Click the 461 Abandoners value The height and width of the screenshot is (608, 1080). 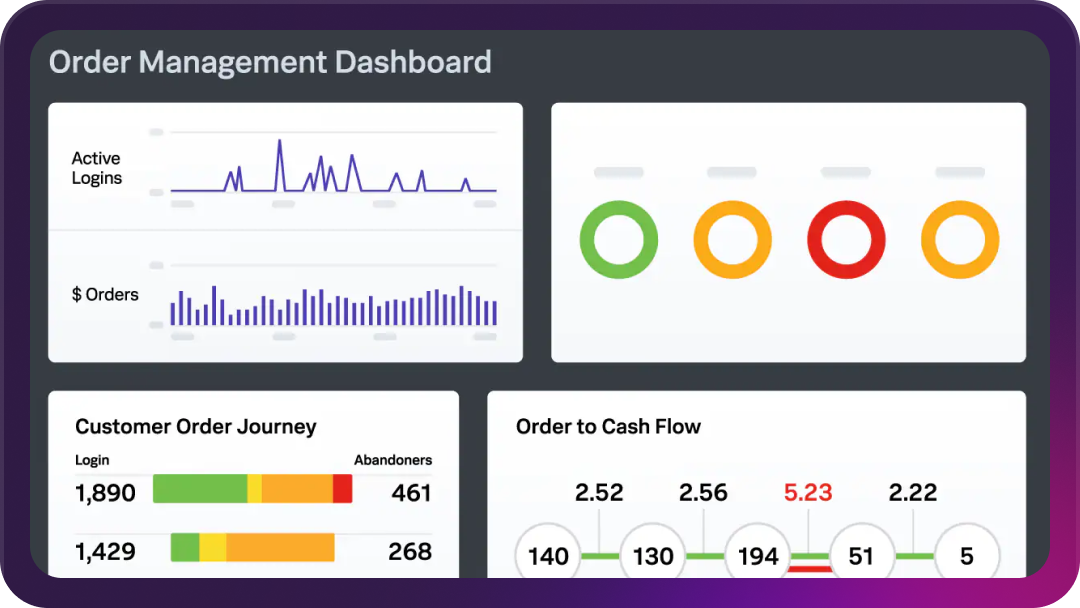(413, 492)
